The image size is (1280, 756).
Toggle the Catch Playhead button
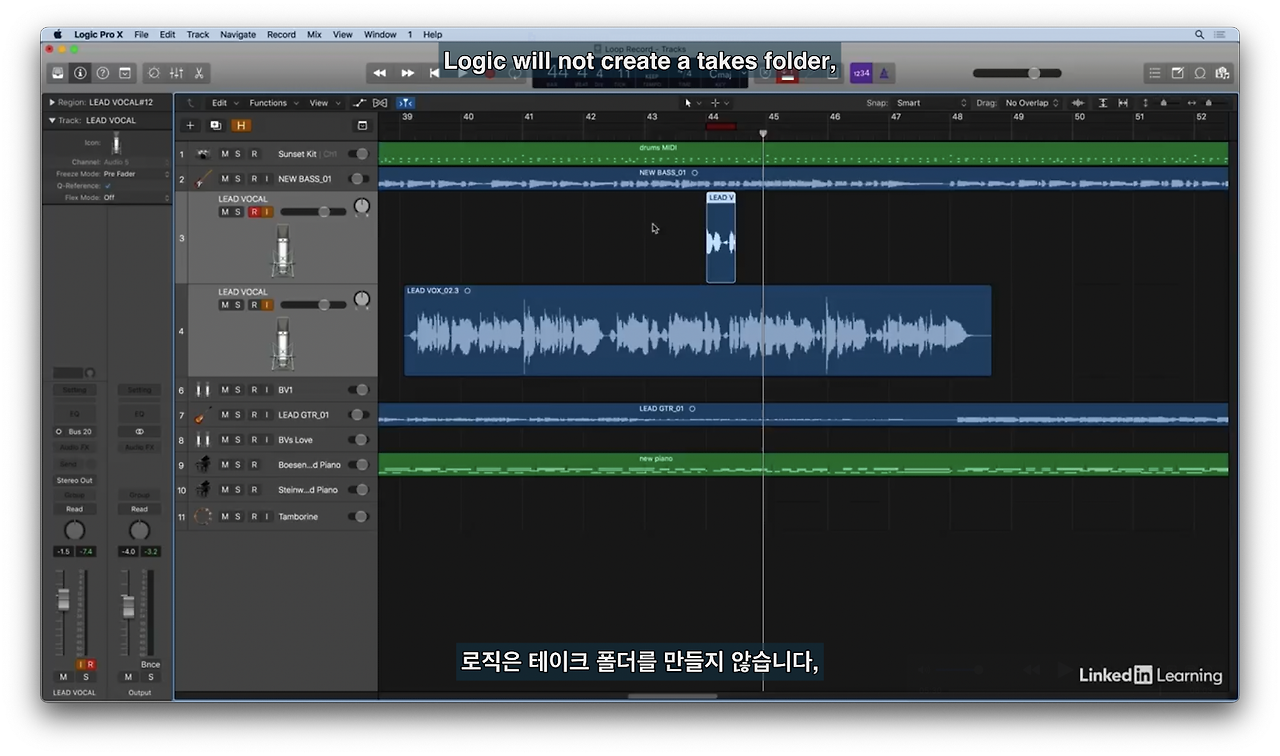click(x=405, y=103)
